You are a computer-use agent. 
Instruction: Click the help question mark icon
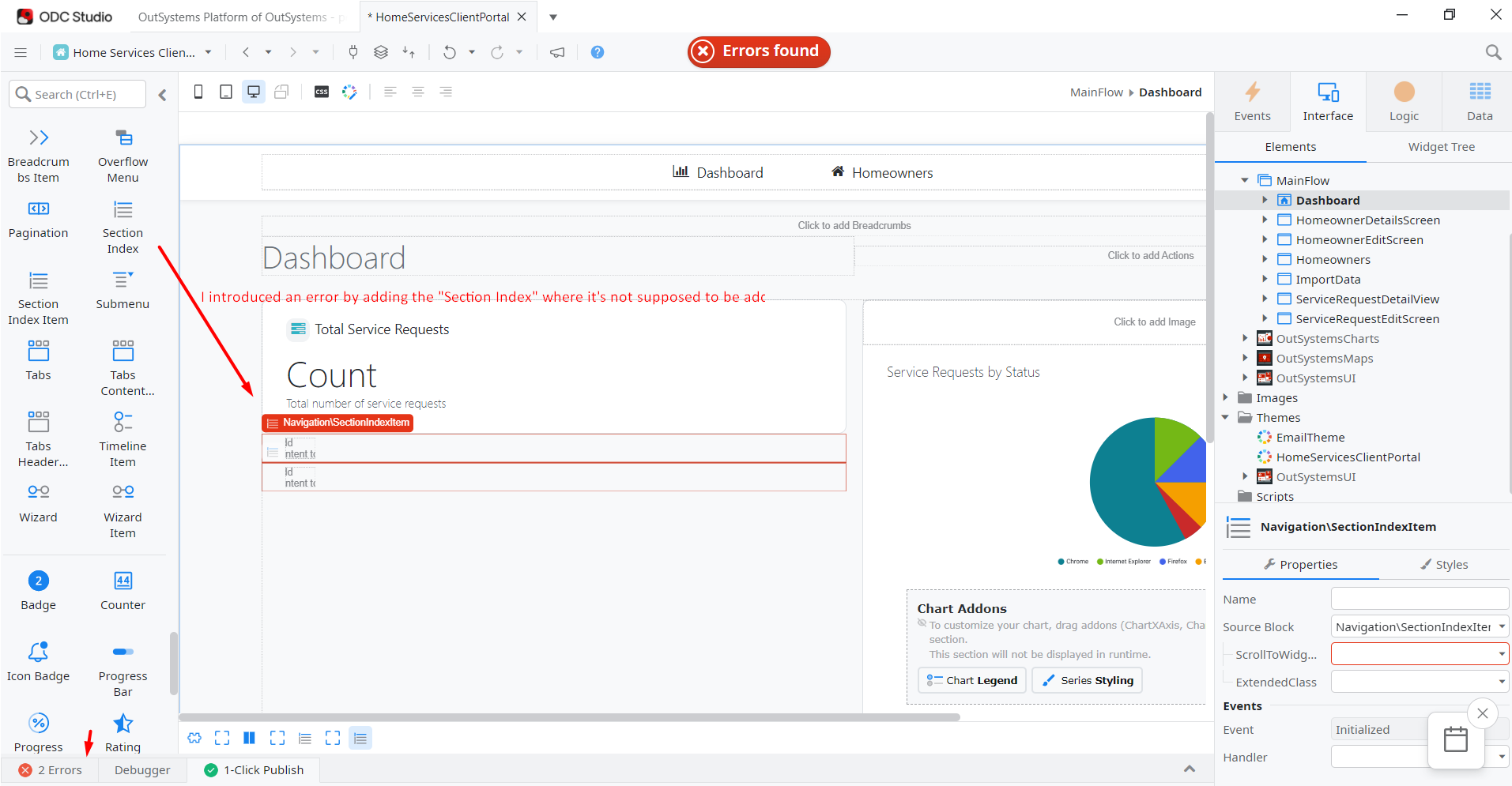[x=598, y=52]
